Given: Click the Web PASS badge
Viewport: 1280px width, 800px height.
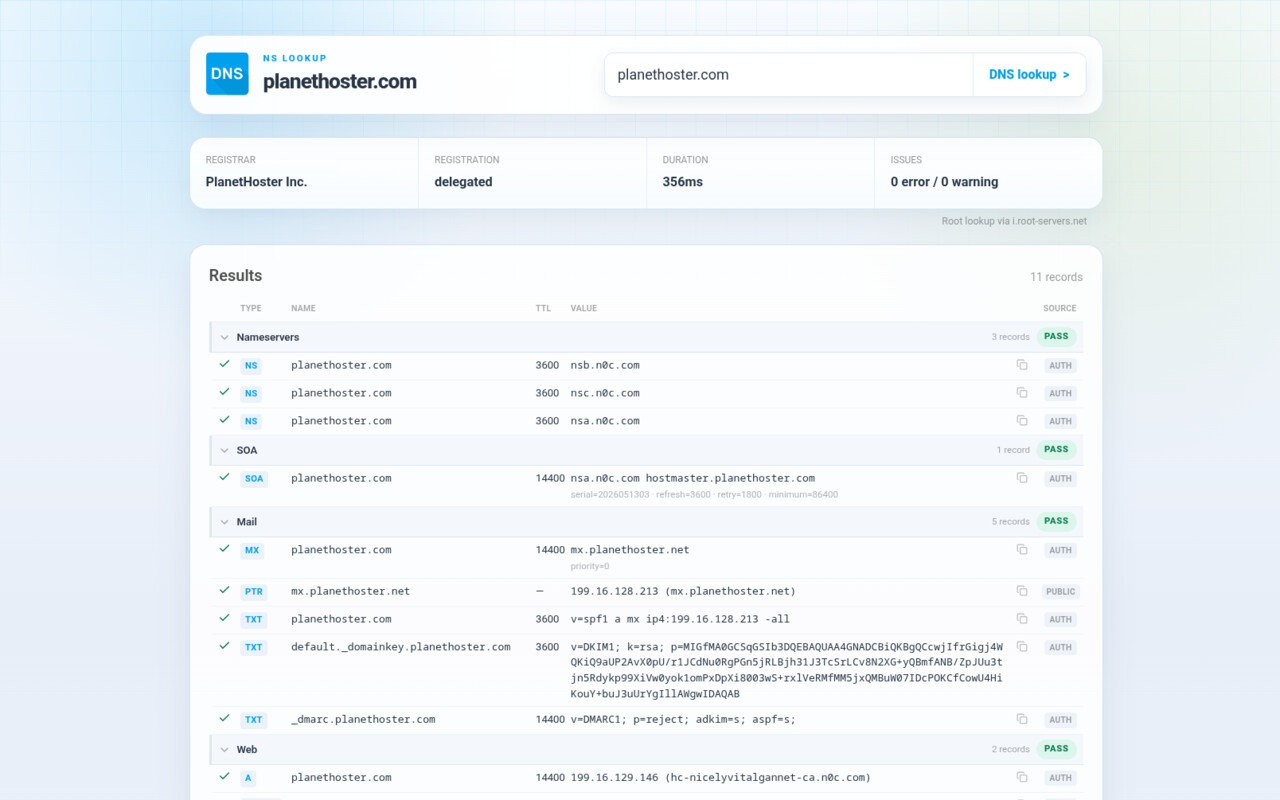Looking at the screenshot, I should tap(1056, 749).
